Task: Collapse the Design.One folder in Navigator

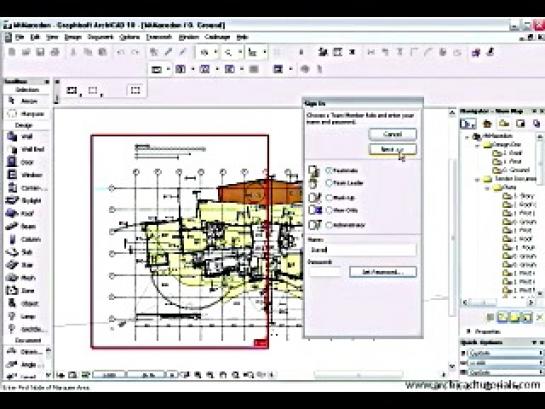Action: pyautogui.click(x=478, y=145)
